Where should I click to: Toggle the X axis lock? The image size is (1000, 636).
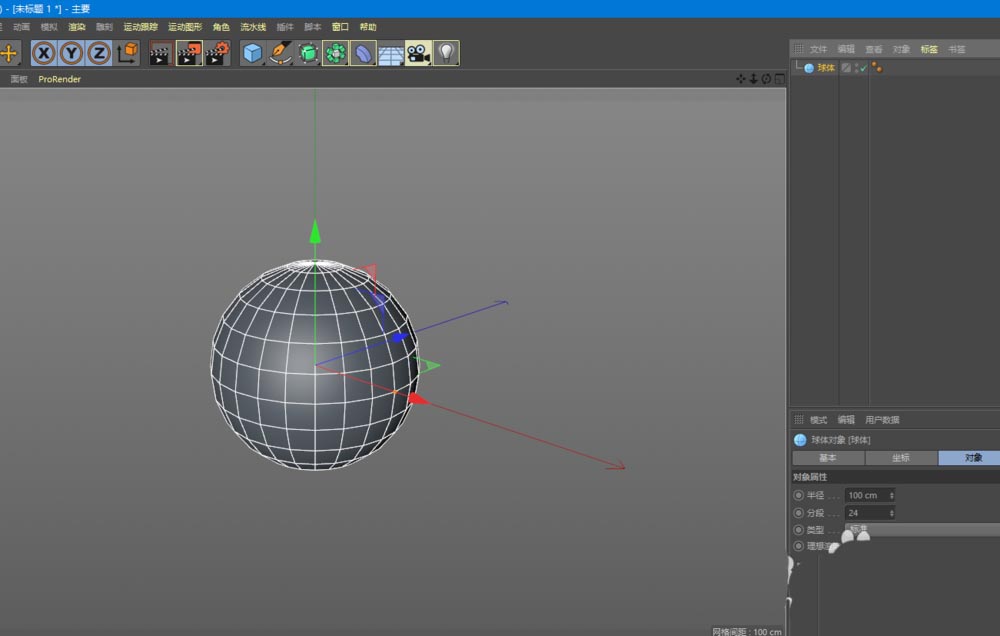[44, 54]
